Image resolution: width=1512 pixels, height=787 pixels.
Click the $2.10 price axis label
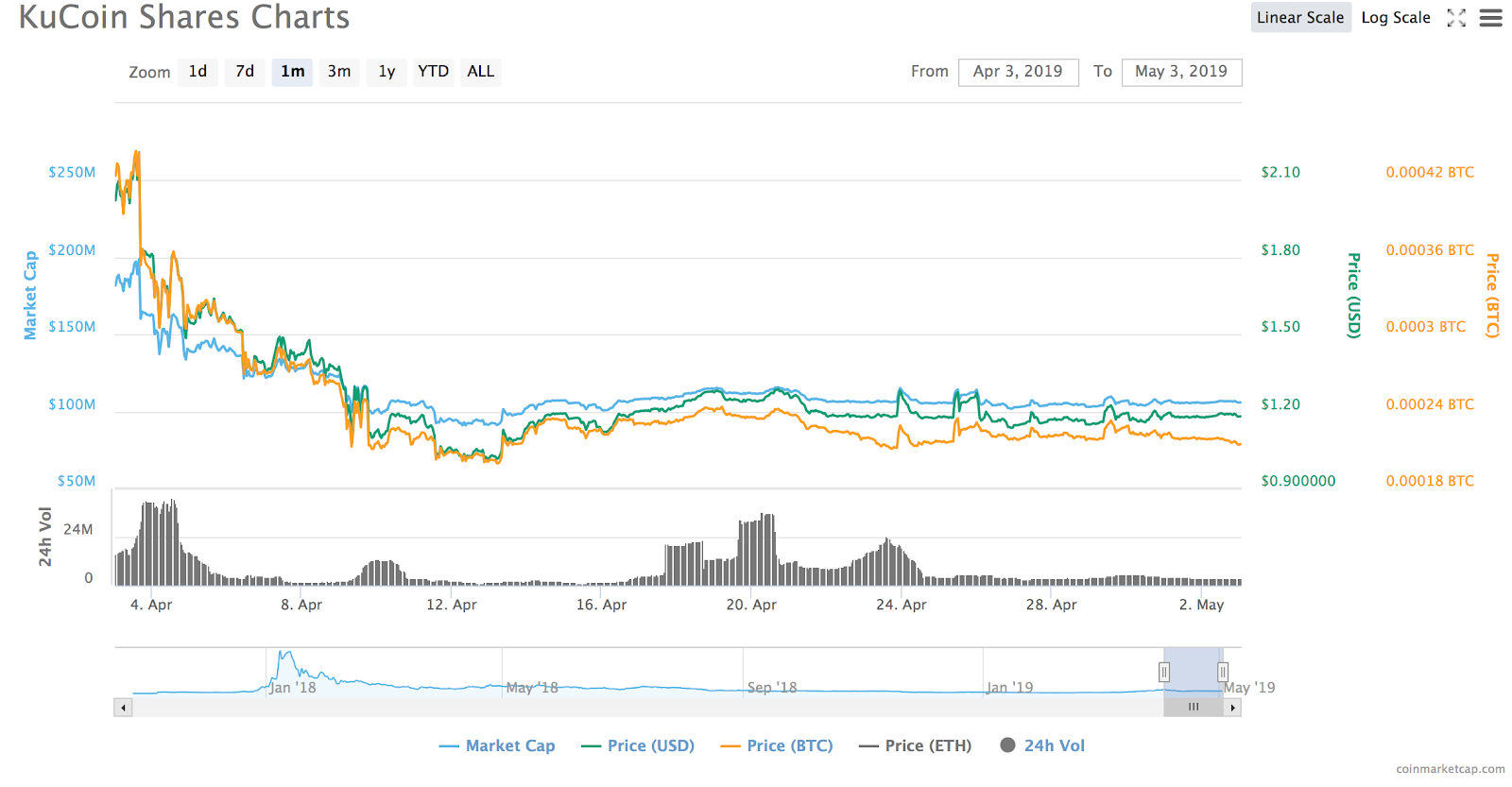pos(1280,172)
